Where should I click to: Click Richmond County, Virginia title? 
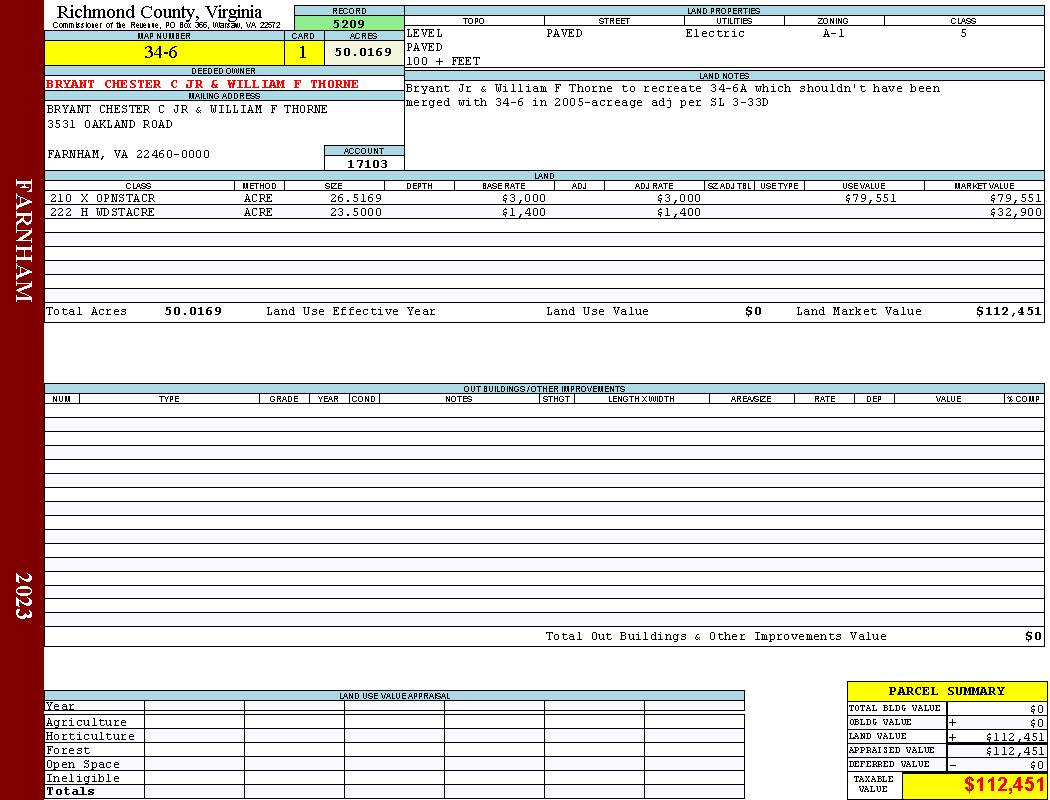[x=159, y=12]
